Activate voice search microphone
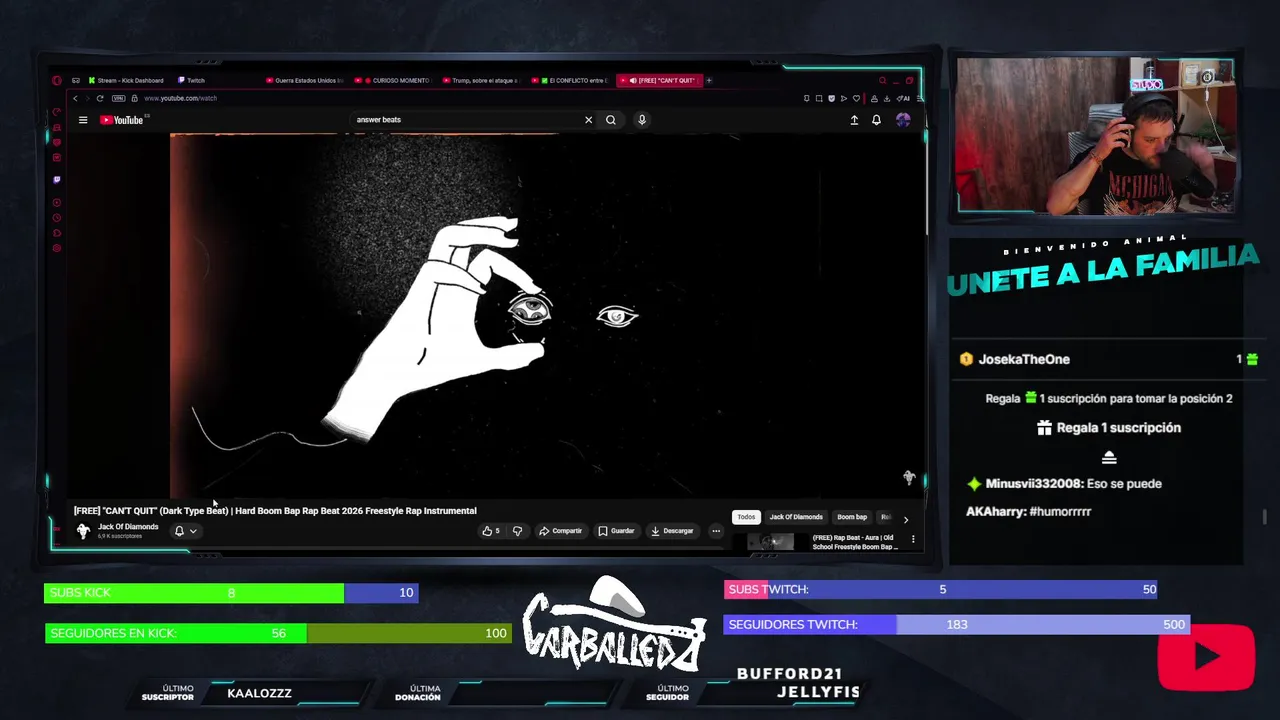1280x720 pixels. pyautogui.click(x=642, y=120)
